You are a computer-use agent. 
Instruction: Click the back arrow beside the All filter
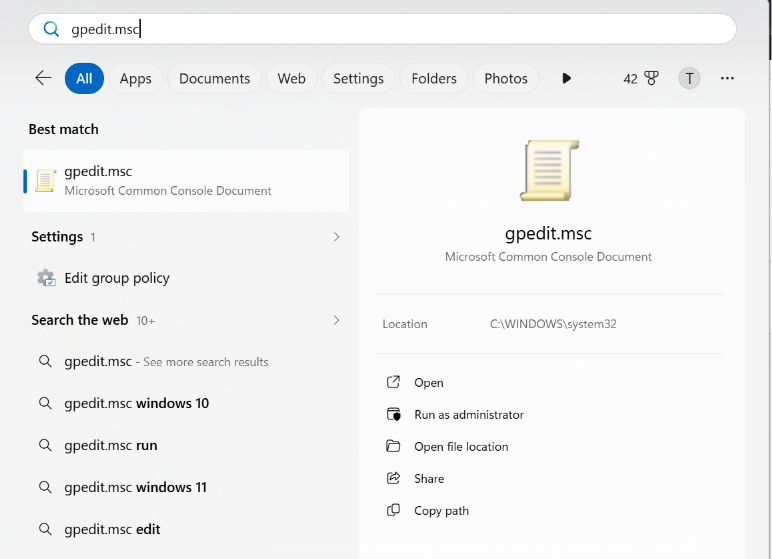(43, 78)
